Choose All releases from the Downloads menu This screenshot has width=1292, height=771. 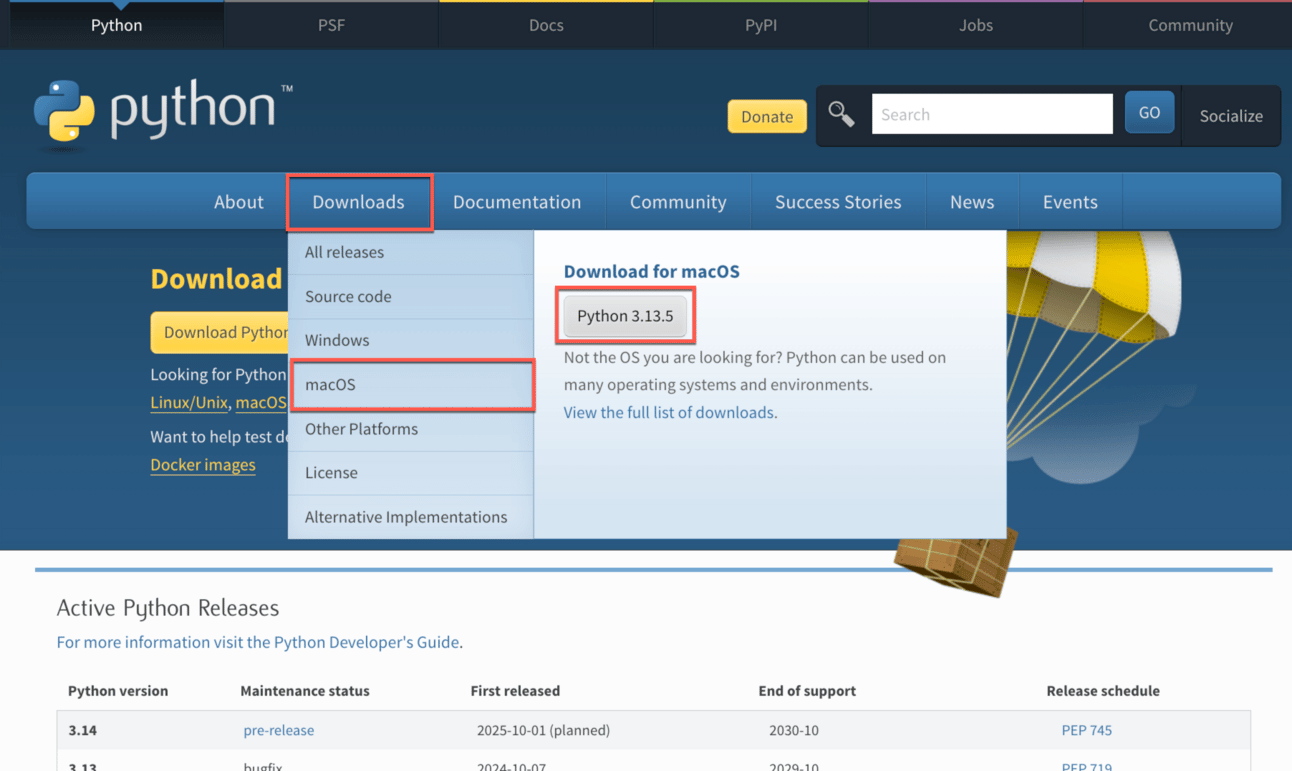click(411, 253)
